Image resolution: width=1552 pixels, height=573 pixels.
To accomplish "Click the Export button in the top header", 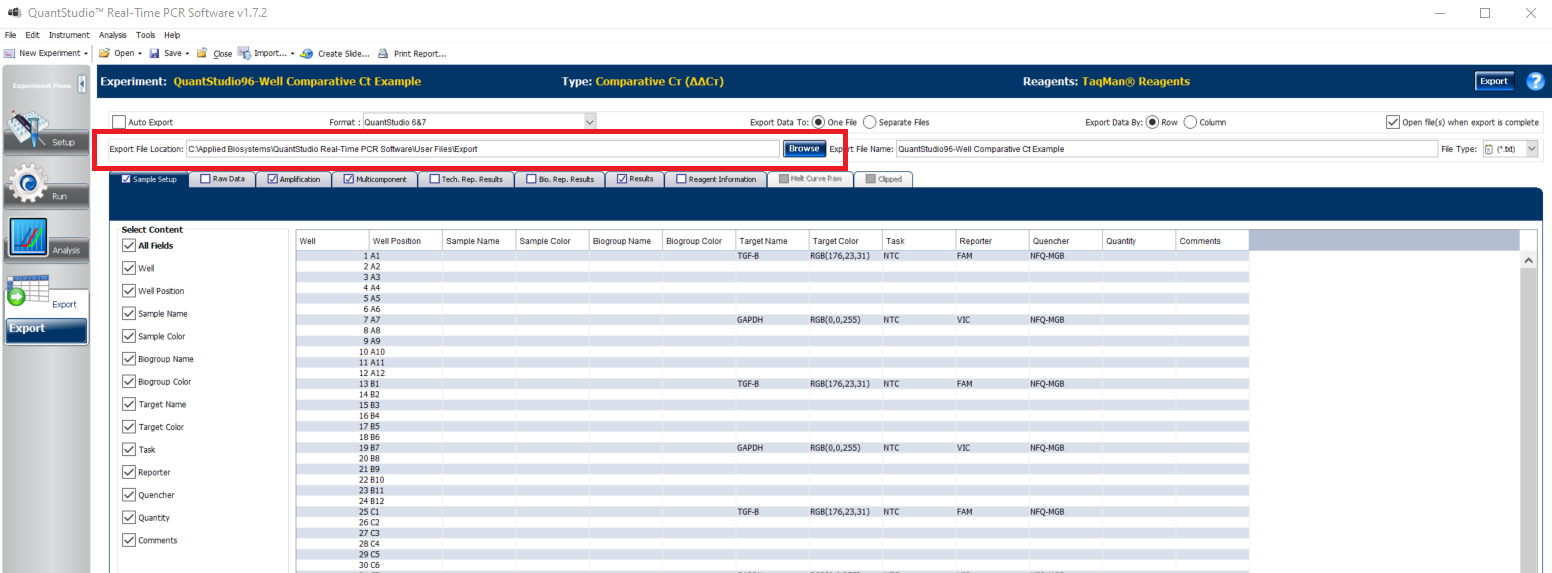I will click(x=1494, y=81).
